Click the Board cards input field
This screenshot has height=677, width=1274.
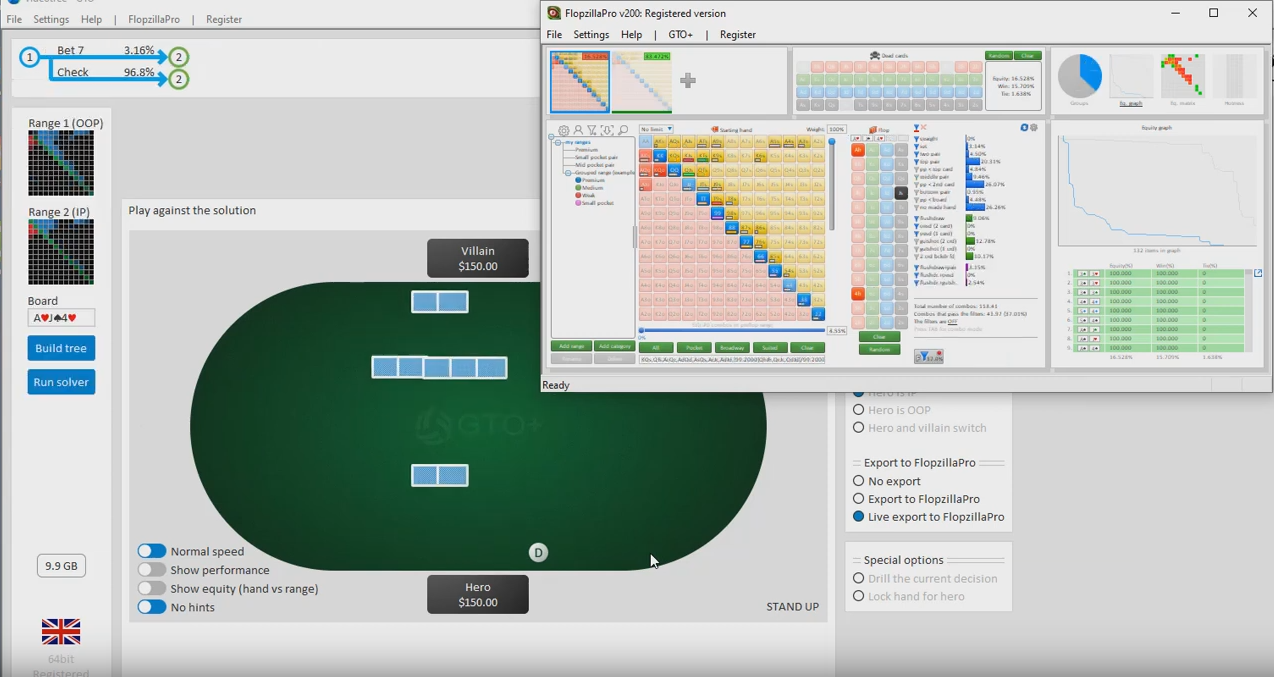(61, 318)
